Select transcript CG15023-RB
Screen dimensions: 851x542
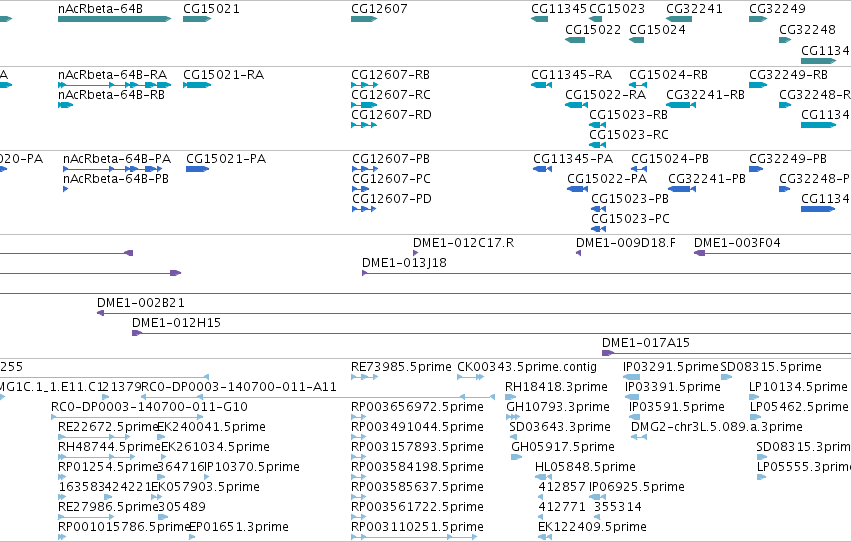point(597,125)
